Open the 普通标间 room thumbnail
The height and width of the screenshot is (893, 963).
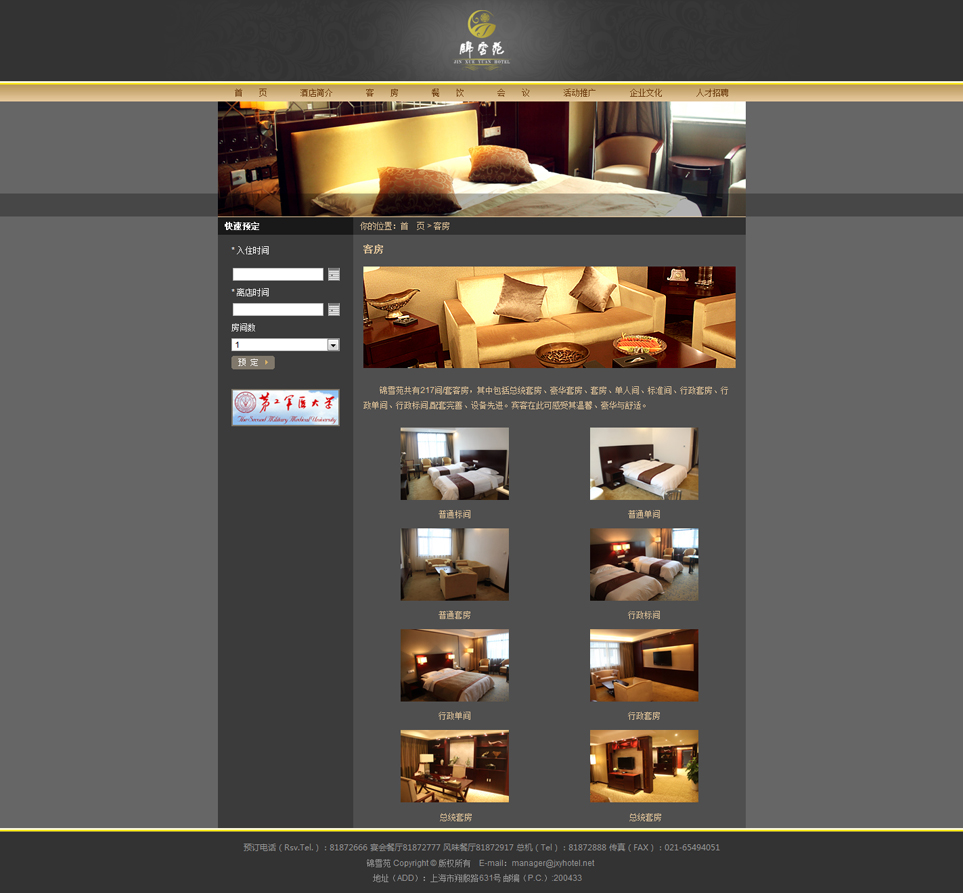tap(454, 464)
